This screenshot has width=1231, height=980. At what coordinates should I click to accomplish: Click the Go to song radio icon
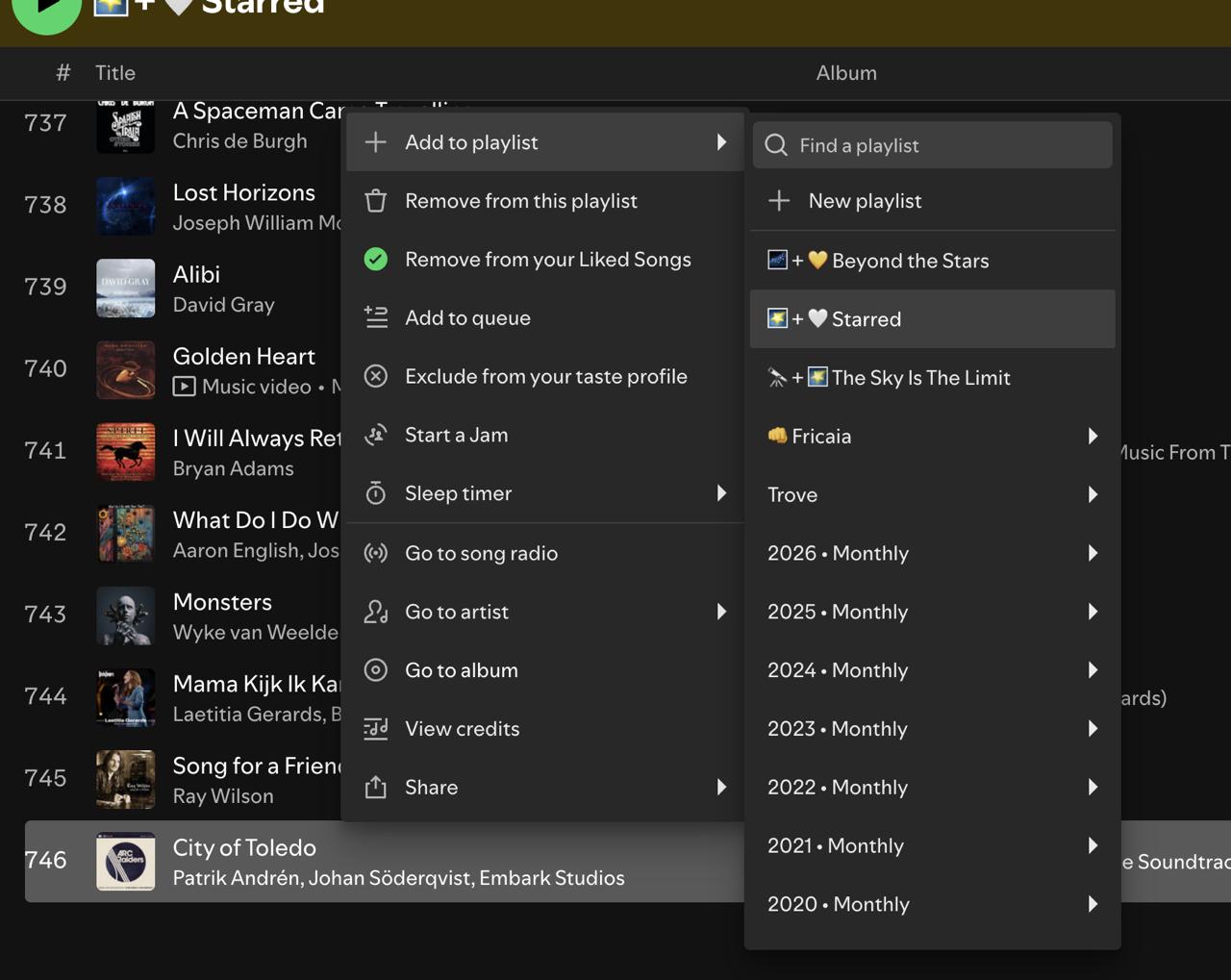tap(376, 553)
